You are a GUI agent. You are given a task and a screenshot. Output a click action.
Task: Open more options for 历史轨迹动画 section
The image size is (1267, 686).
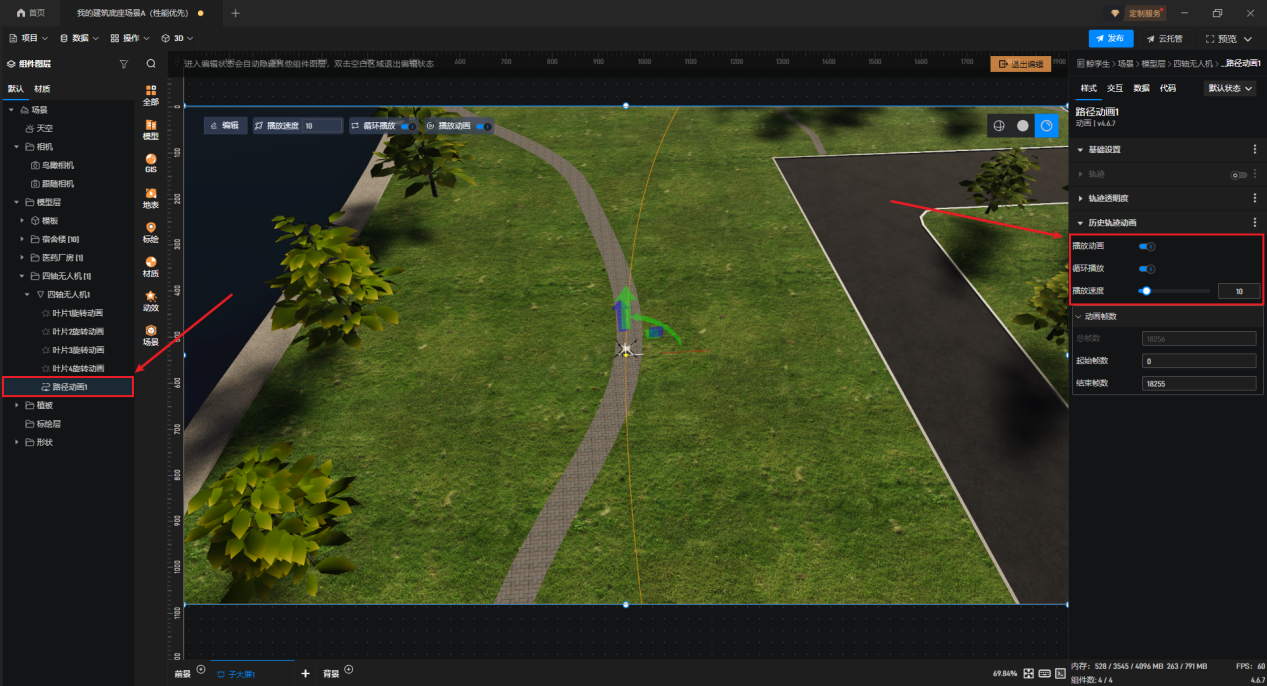[x=1255, y=222]
